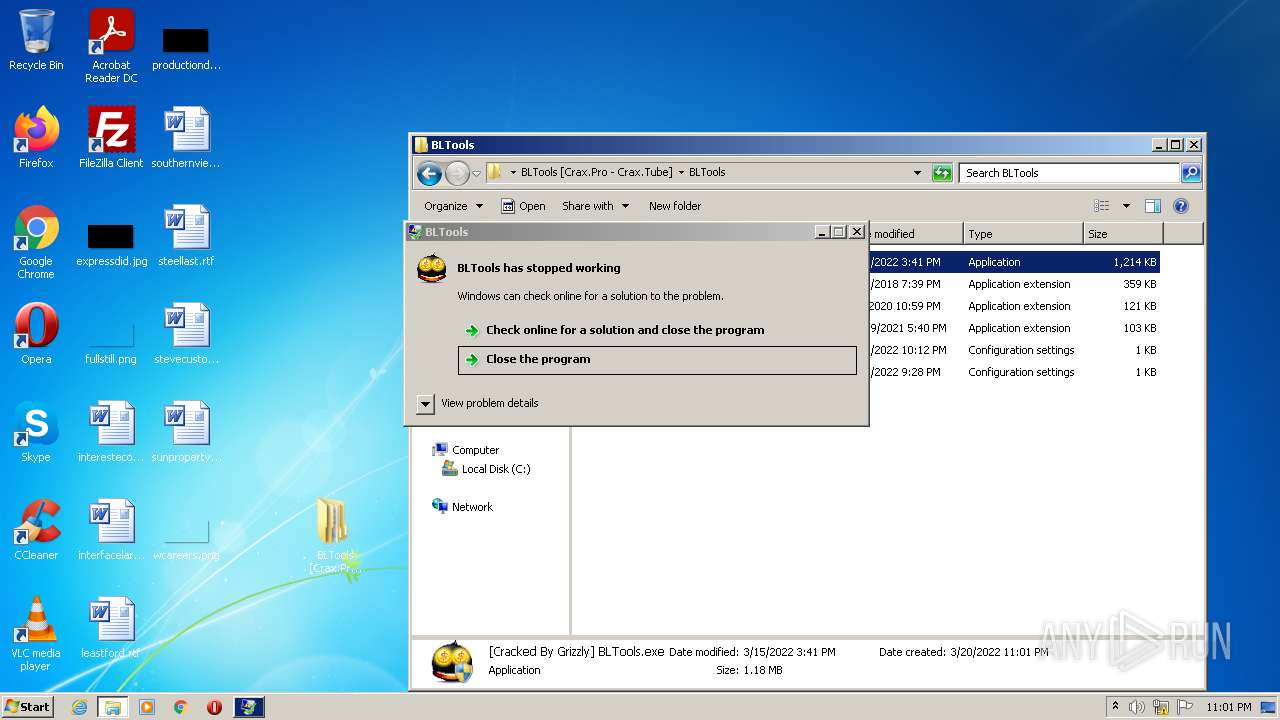Select Network in navigation pane
The width and height of the screenshot is (1280, 720).
(x=472, y=507)
